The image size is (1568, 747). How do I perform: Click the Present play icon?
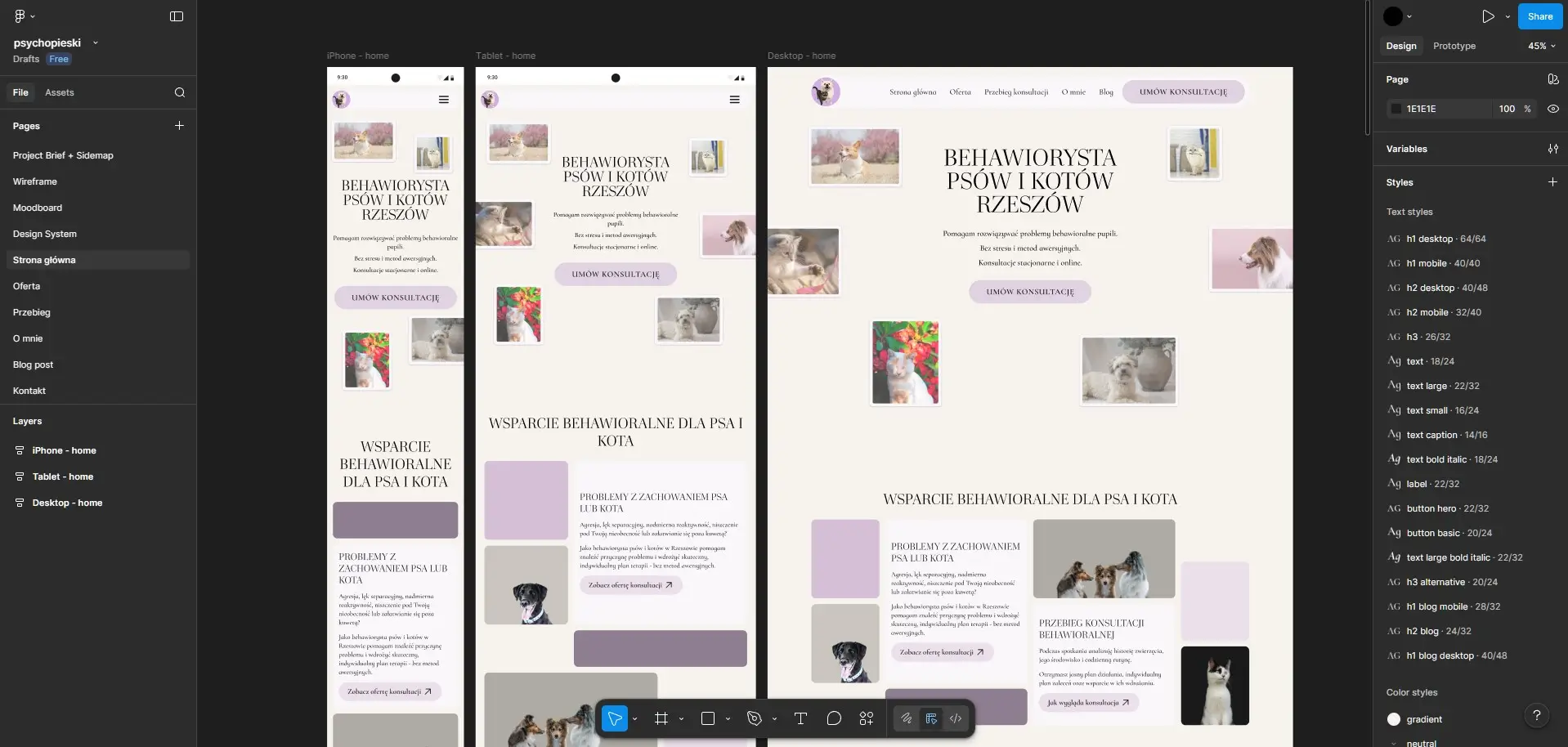(x=1488, y=16)
